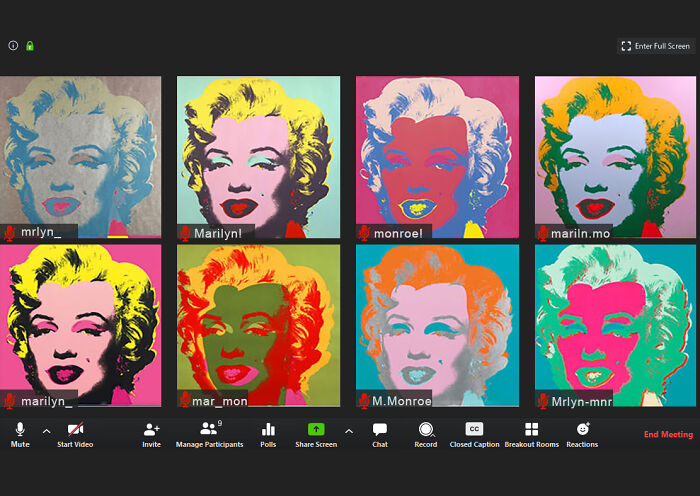Open the Invite people icon

(151, 429)
